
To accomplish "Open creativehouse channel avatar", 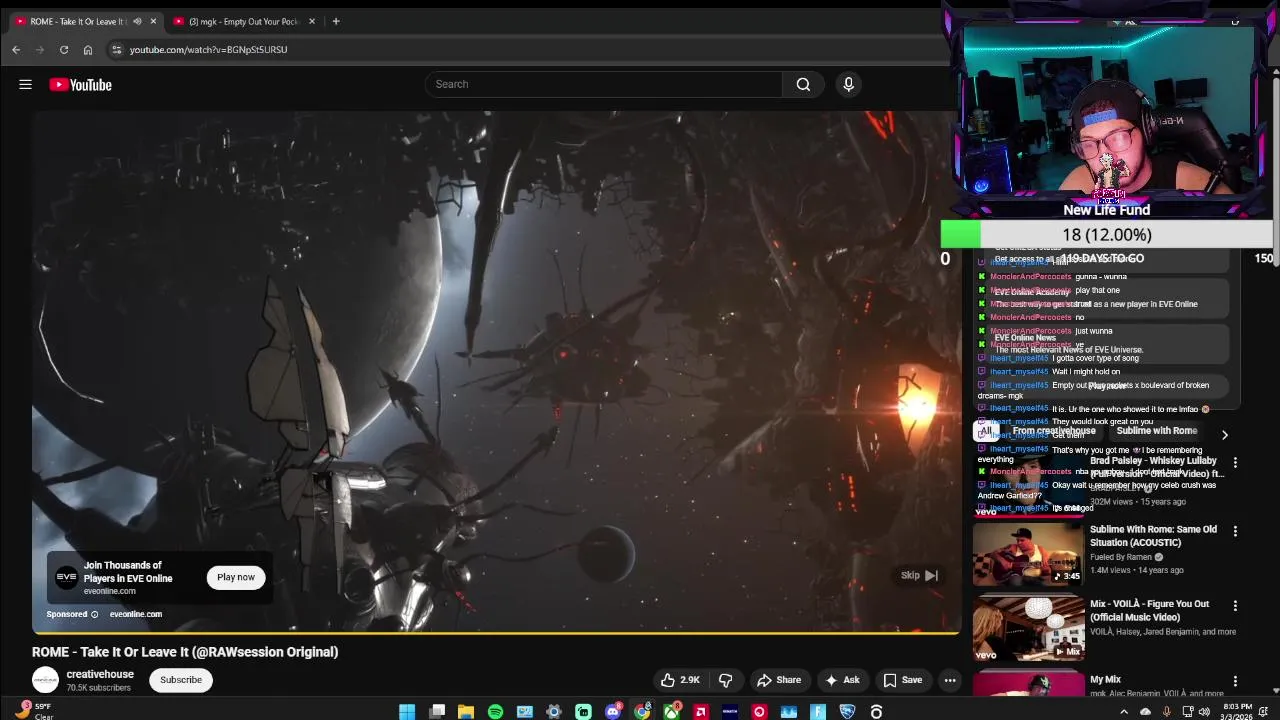I will click(45, 680).
